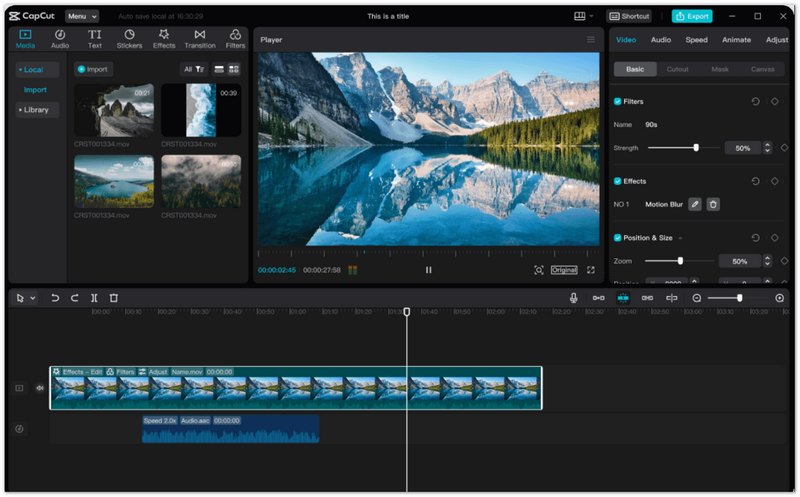Select the Mask sub-tab
The height and width of the screenshot is (497, 800).
[x=720, y=69]
